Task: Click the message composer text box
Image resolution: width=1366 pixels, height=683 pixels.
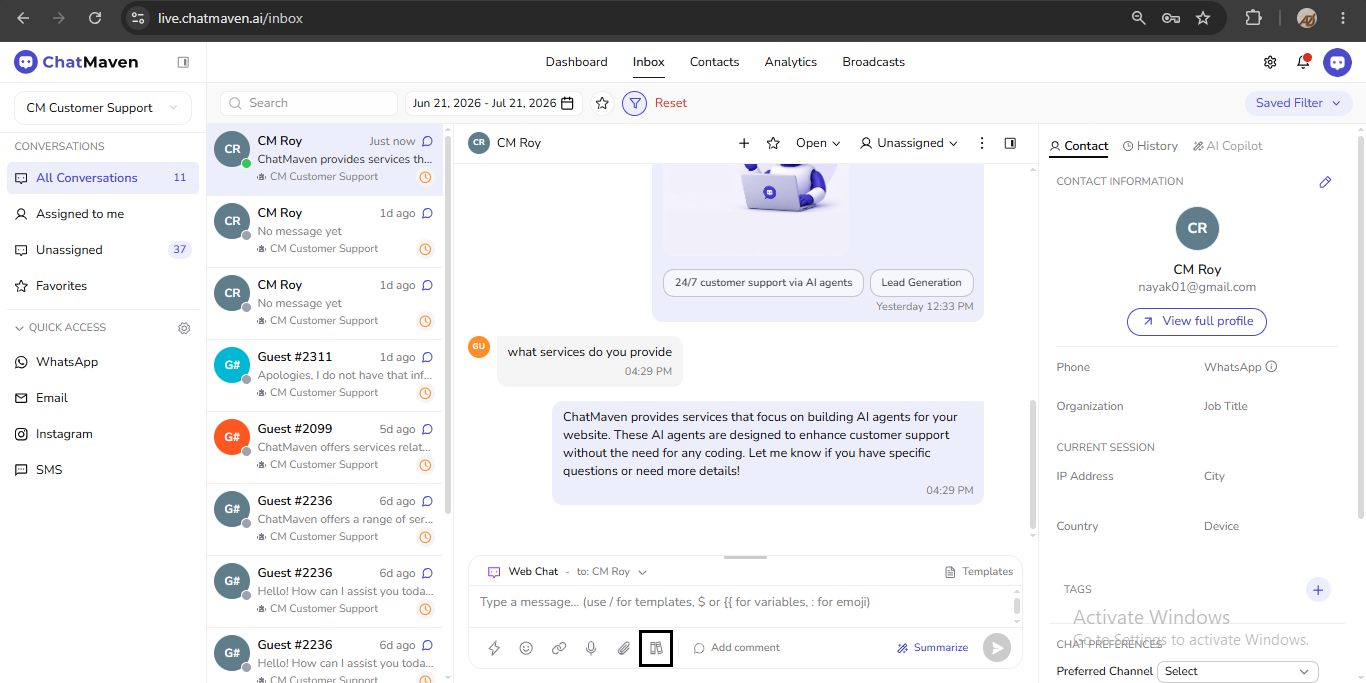Action: [745, 603]
